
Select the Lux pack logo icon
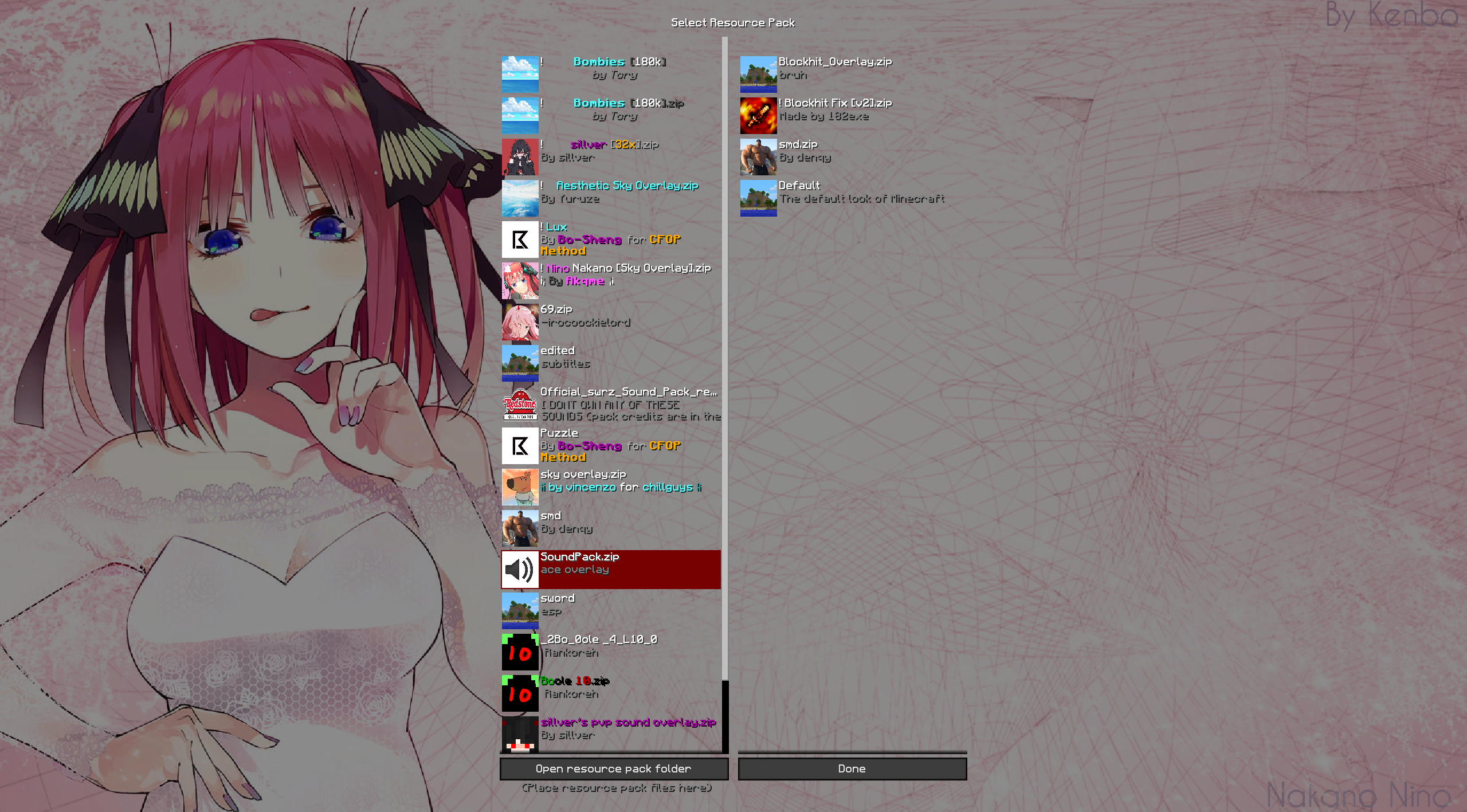pyautogui.click(x=520, y=240)
